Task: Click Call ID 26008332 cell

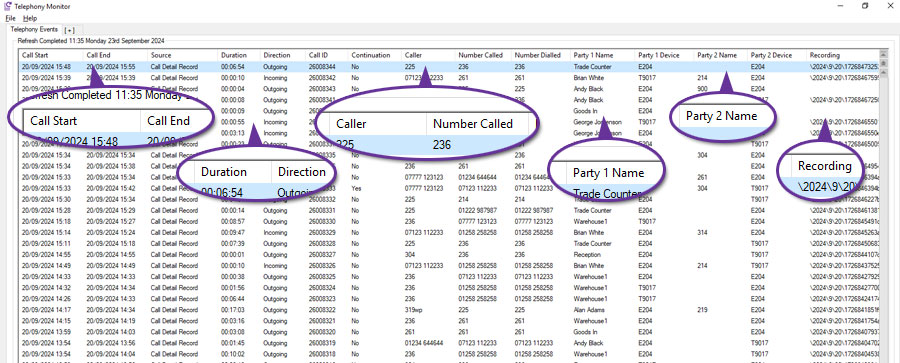Action: pyautogui.click(x=322, y=199)
